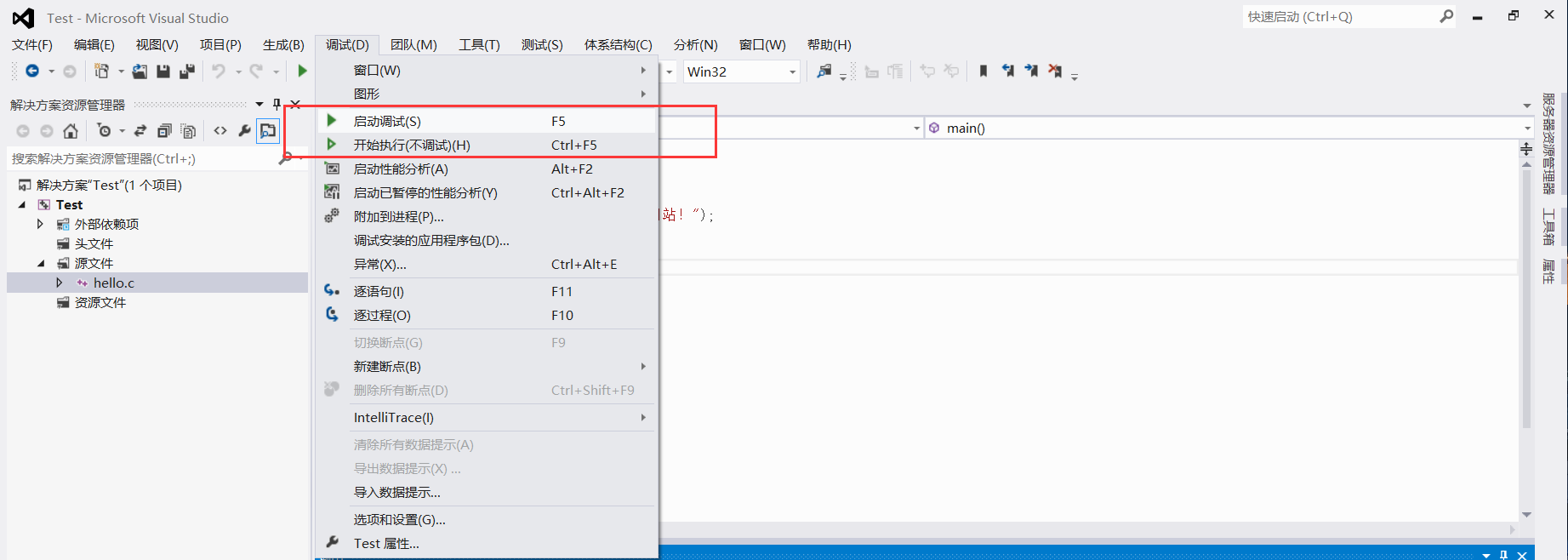Expand the 外部依赖项 tree node

pos(40,224)
